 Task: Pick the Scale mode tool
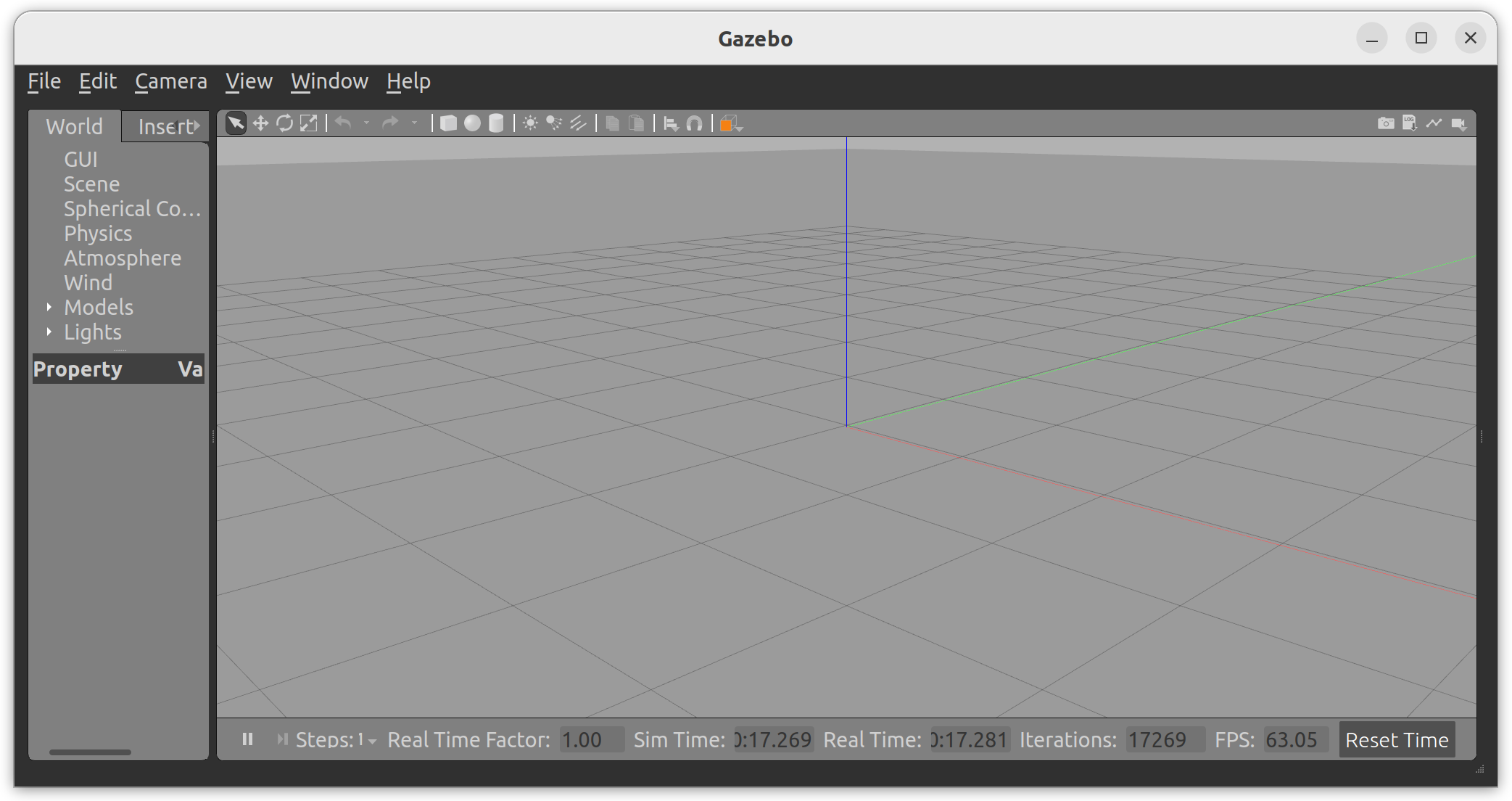pos(309,123)
